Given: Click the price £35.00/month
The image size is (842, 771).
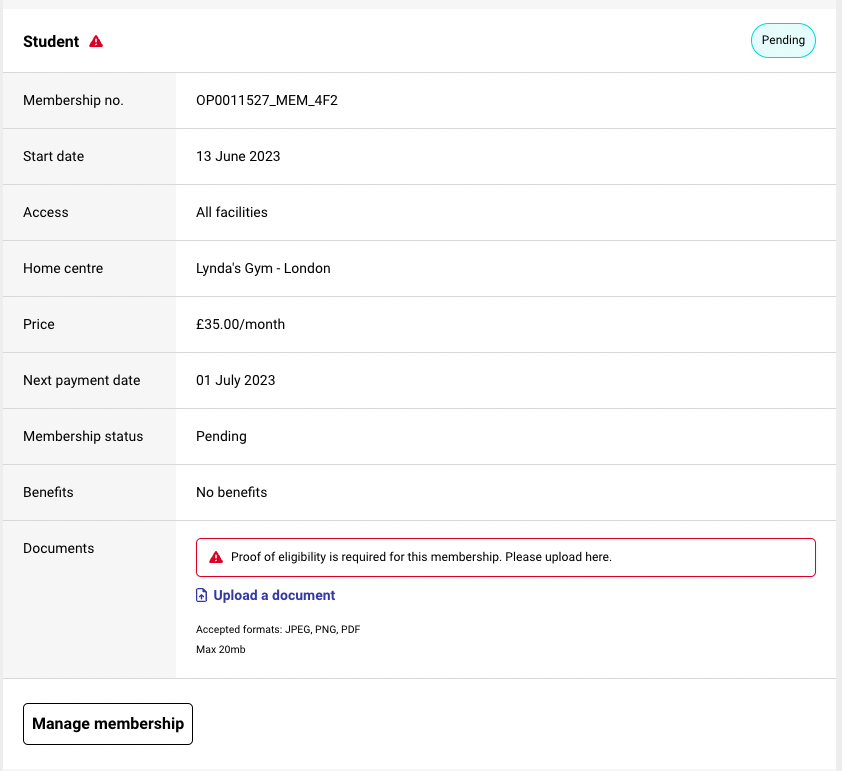Looking at the screenshot, I should [240, 324].
